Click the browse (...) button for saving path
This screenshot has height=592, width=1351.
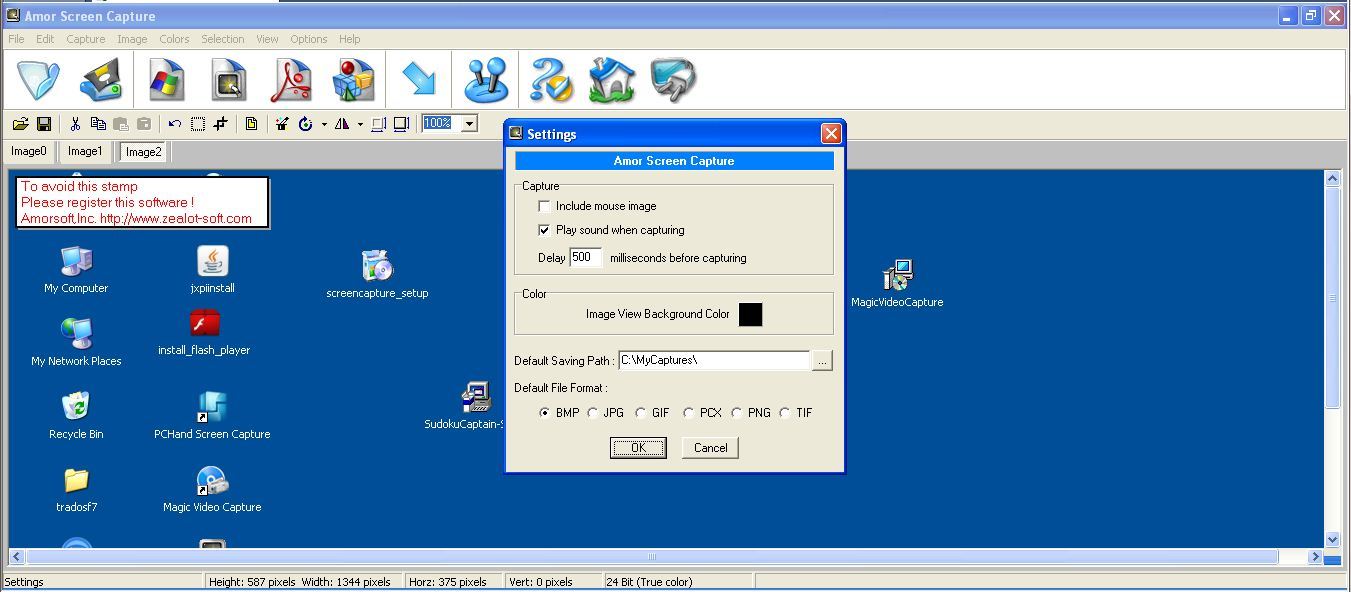coord(822,361)
